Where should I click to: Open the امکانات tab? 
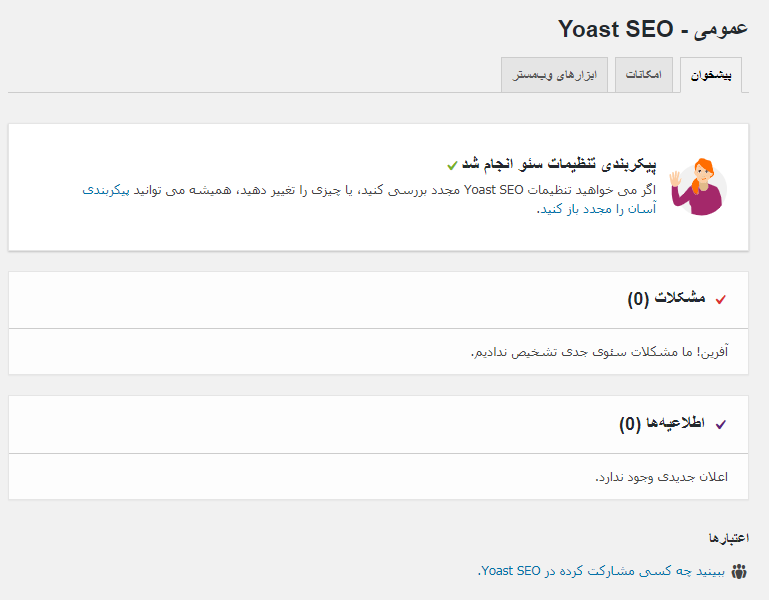pyautogui.click(x=643, y=75)
